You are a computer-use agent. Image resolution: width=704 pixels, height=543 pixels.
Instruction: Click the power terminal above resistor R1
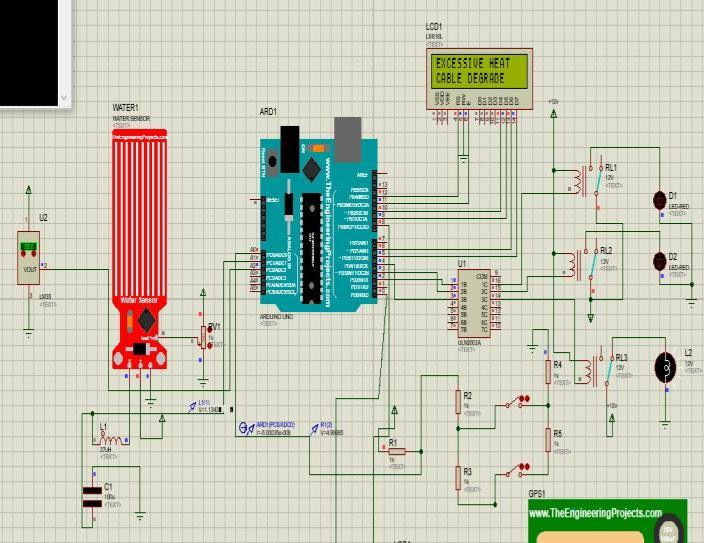coord(394,410)
